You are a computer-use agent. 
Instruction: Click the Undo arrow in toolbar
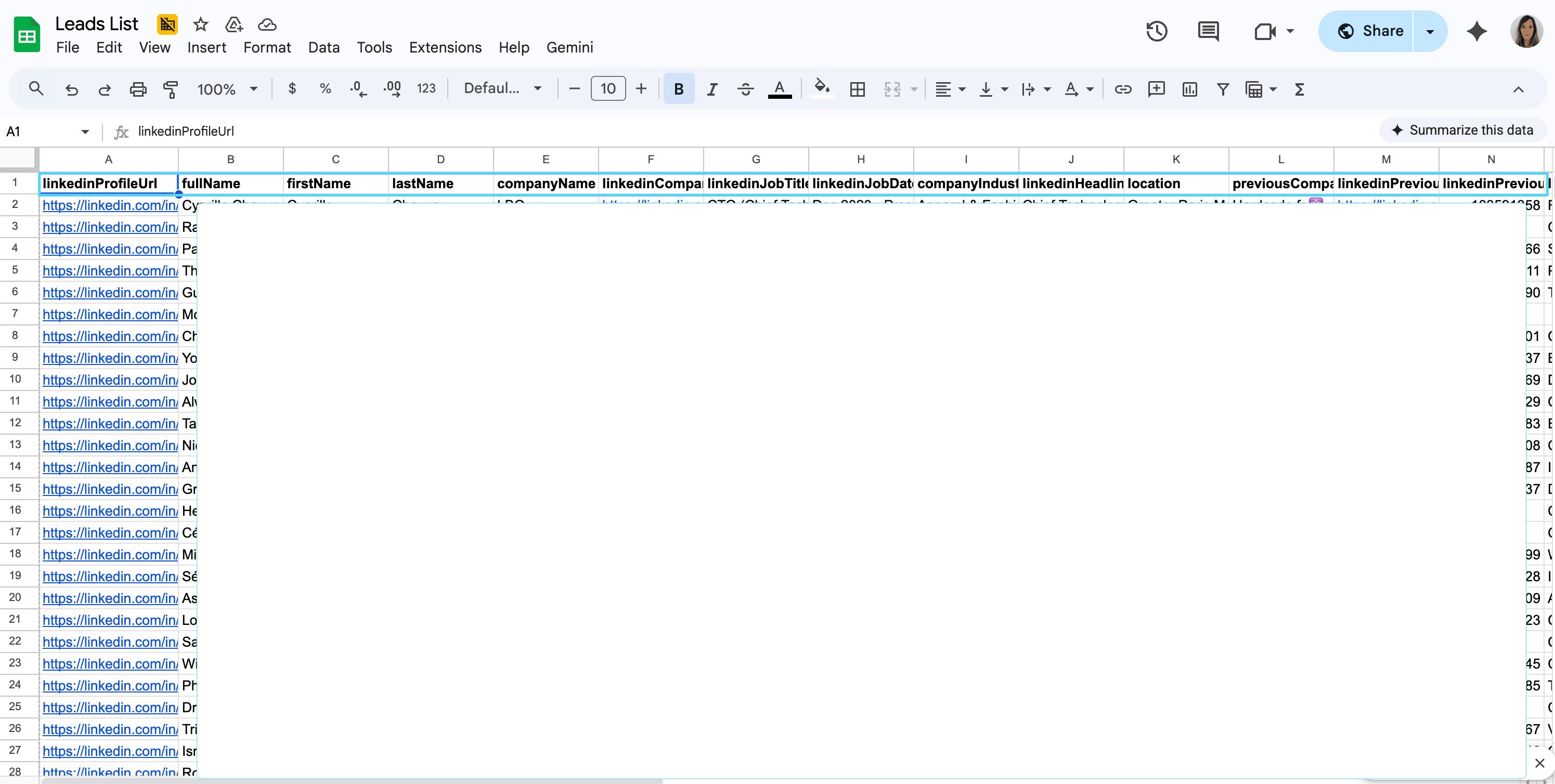72,89
